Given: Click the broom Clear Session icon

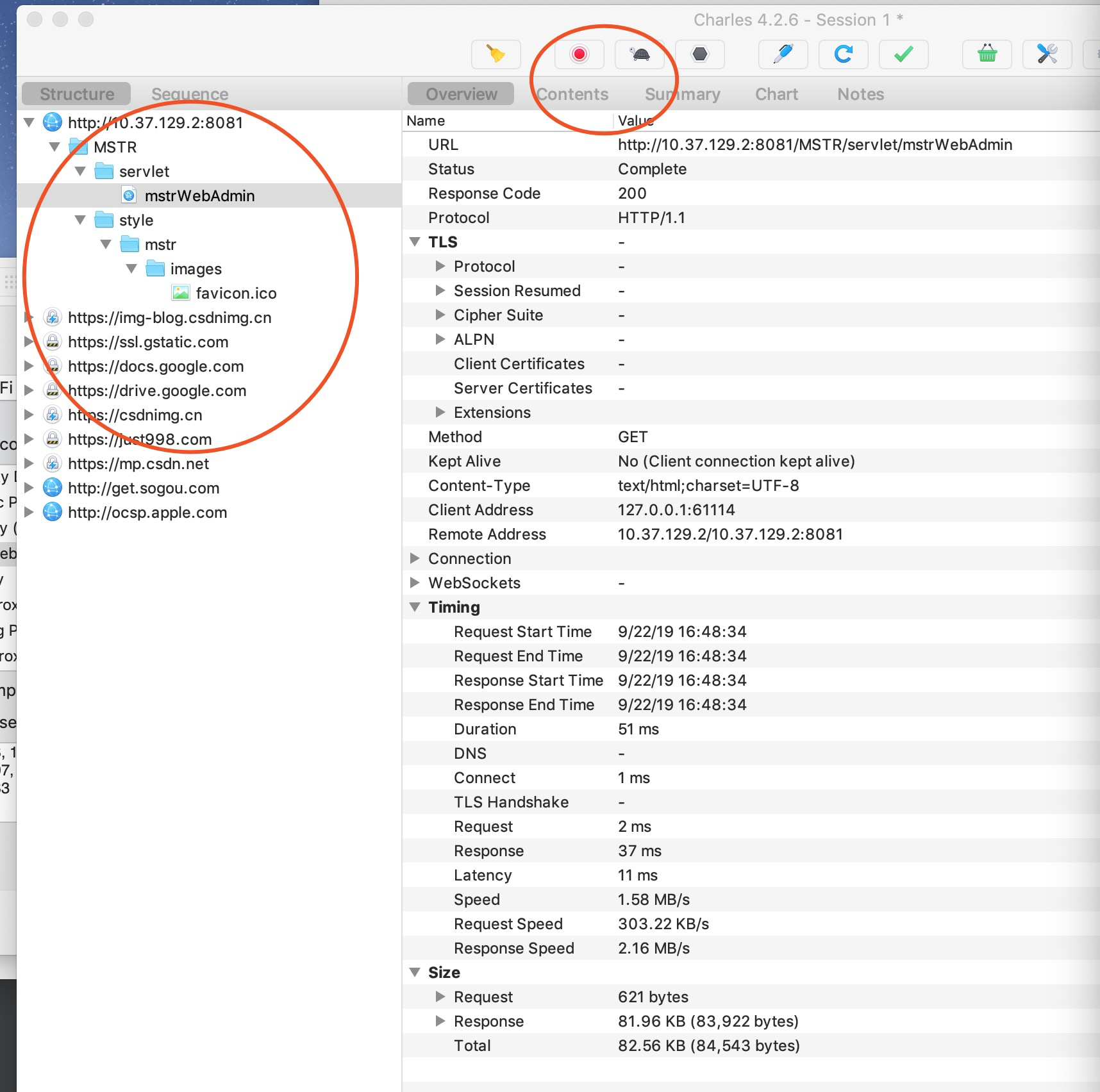Looking at the screenshot, I should pyautogui.click(x=496, y=54).
